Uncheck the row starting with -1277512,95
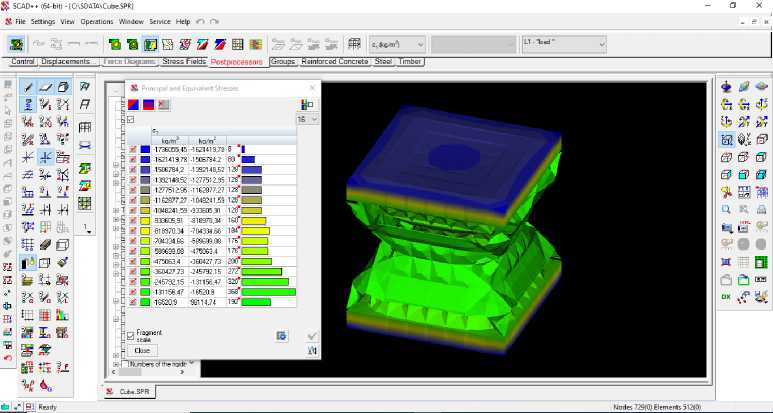Image resolution: width=773 pixels, height=413 pixels. [x=133, y=190]
